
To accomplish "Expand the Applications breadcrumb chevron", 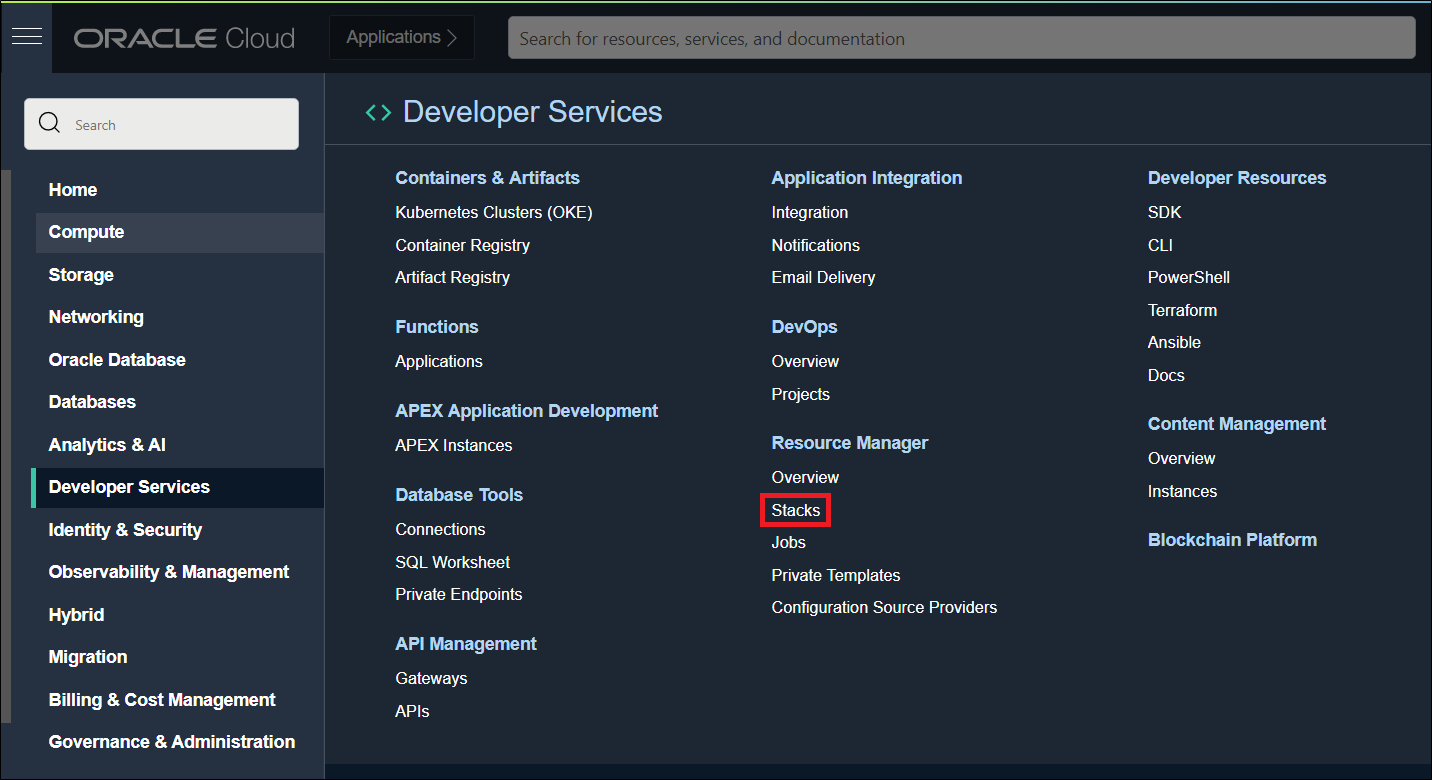I will (455, 37).
